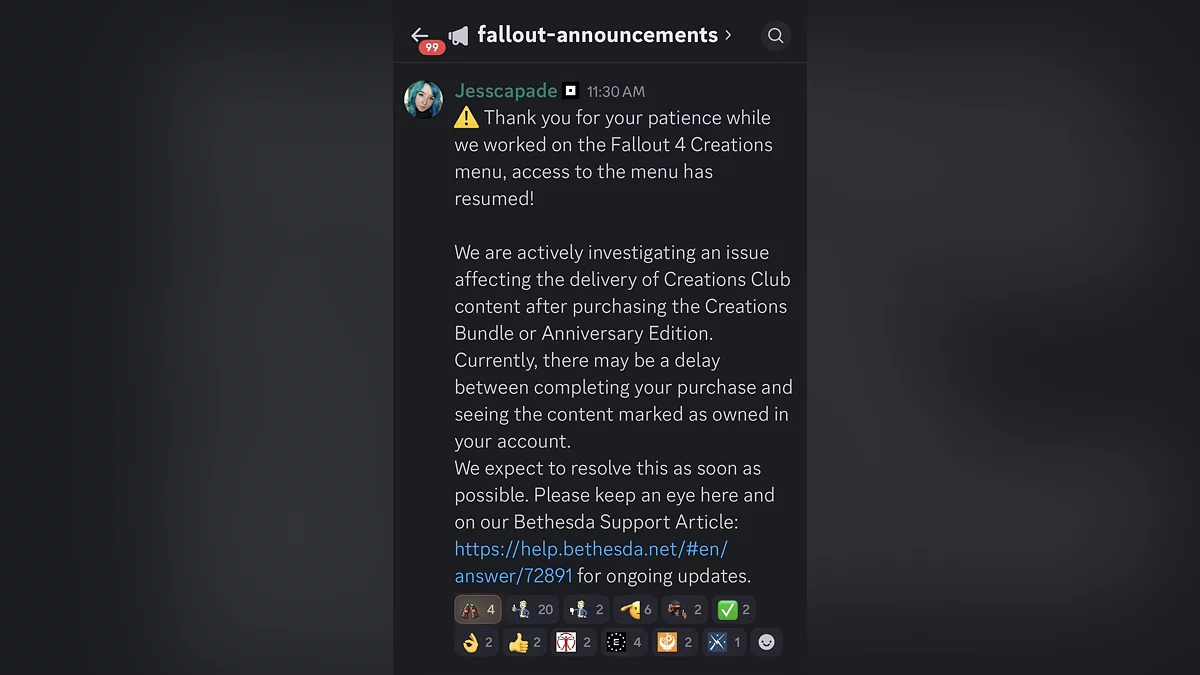1200x675 pixels.
Task: Tap the back arrow with 99 badge
Action: [421, 37]
